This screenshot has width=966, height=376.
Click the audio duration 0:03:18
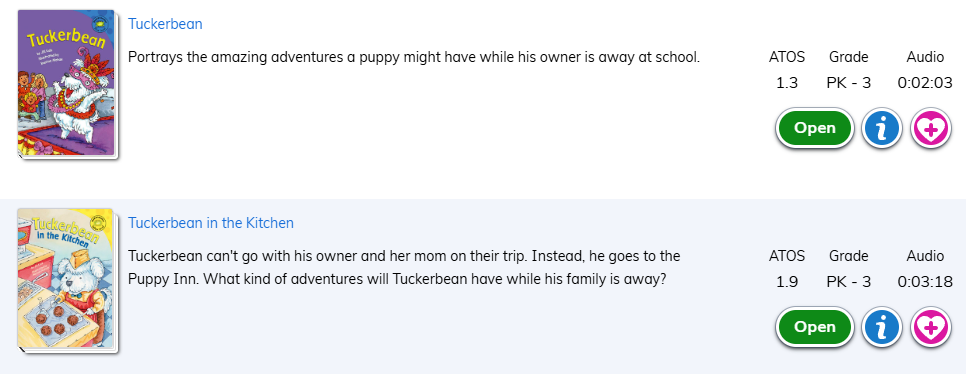coord(925,282)
